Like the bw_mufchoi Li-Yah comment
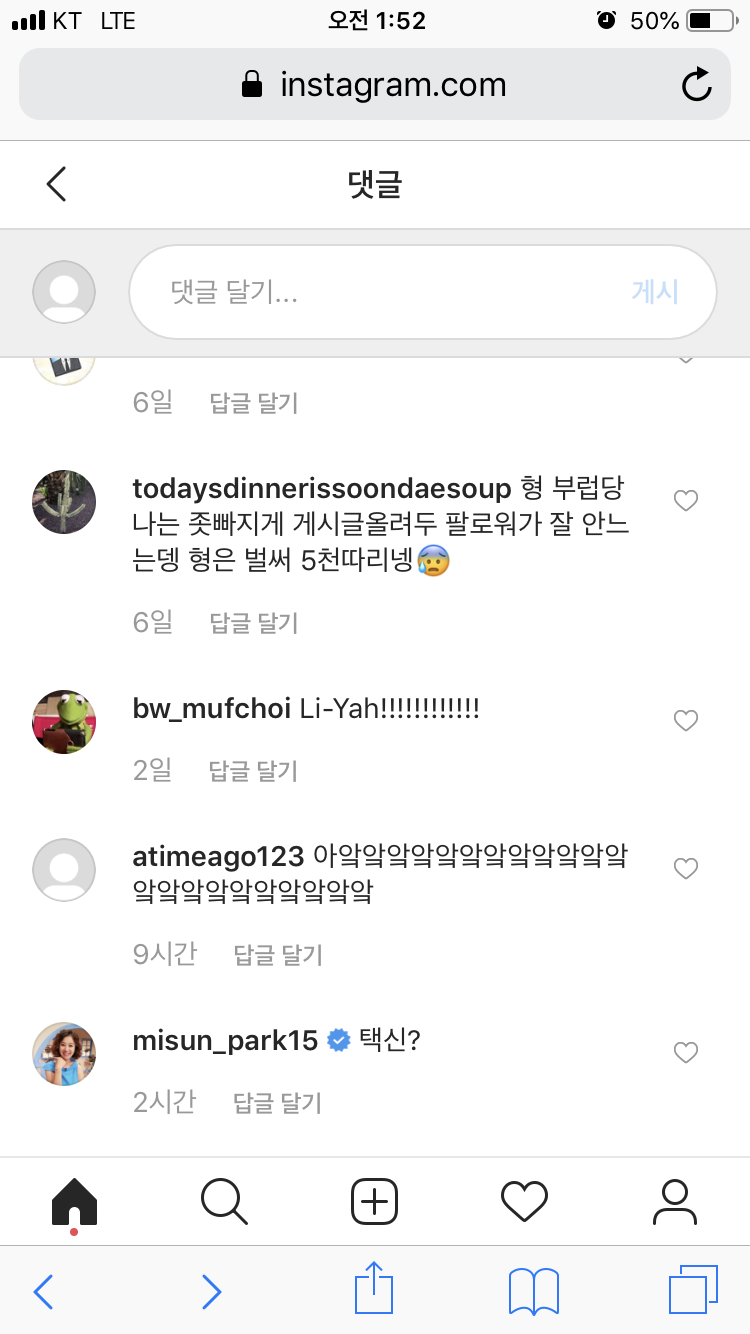This screenshot has width=750, height=1334. point(685,720)
